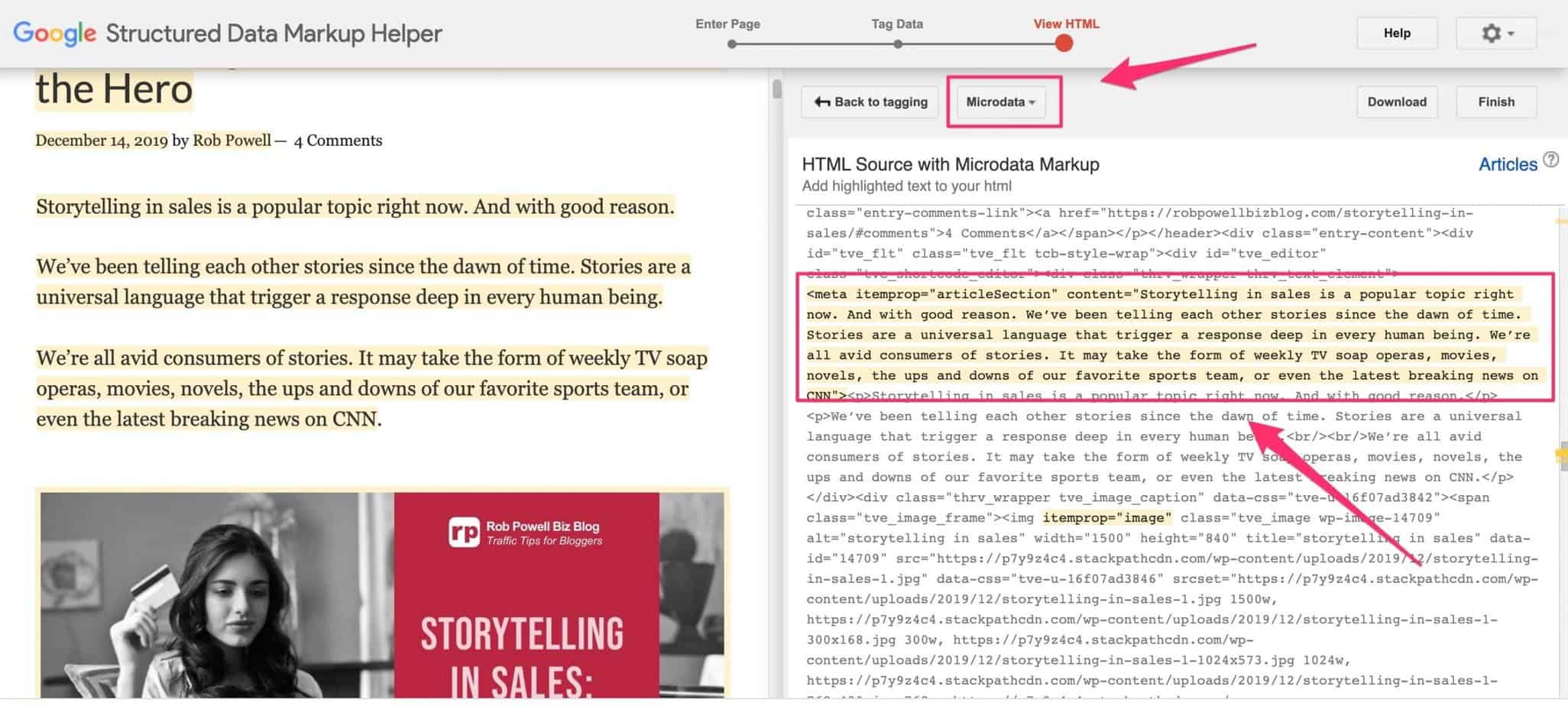Click the question mark icon beside Articles
Viewport: 1568px width, 706px height.
(1551, 159)
